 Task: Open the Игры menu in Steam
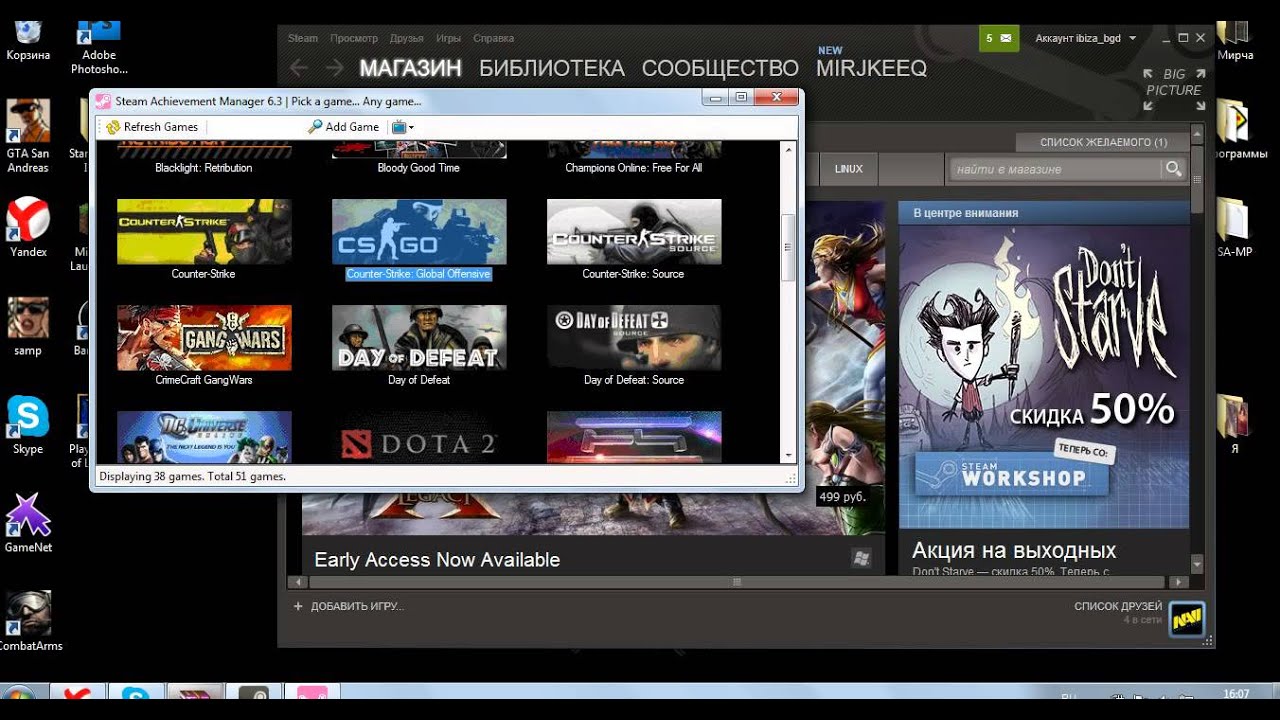click(448, 38)
